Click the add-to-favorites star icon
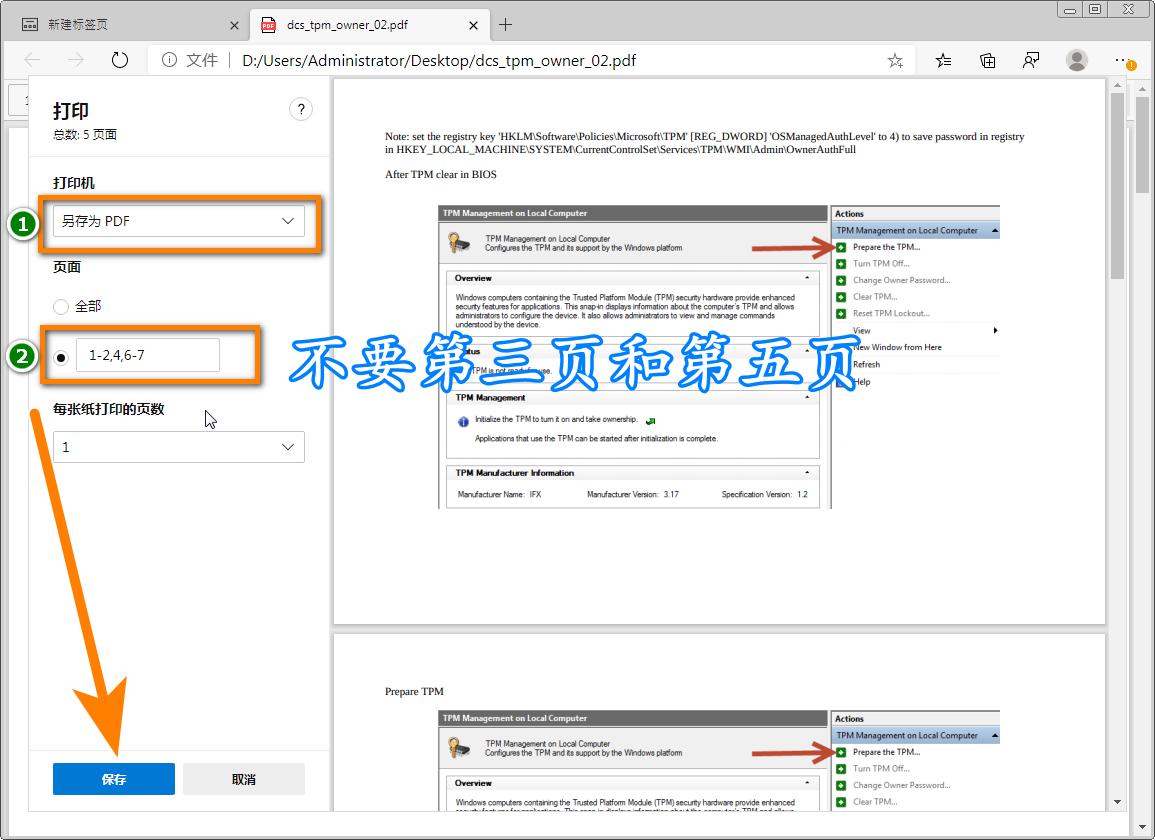Viewport: 1155px width, 840px height. 895,60
